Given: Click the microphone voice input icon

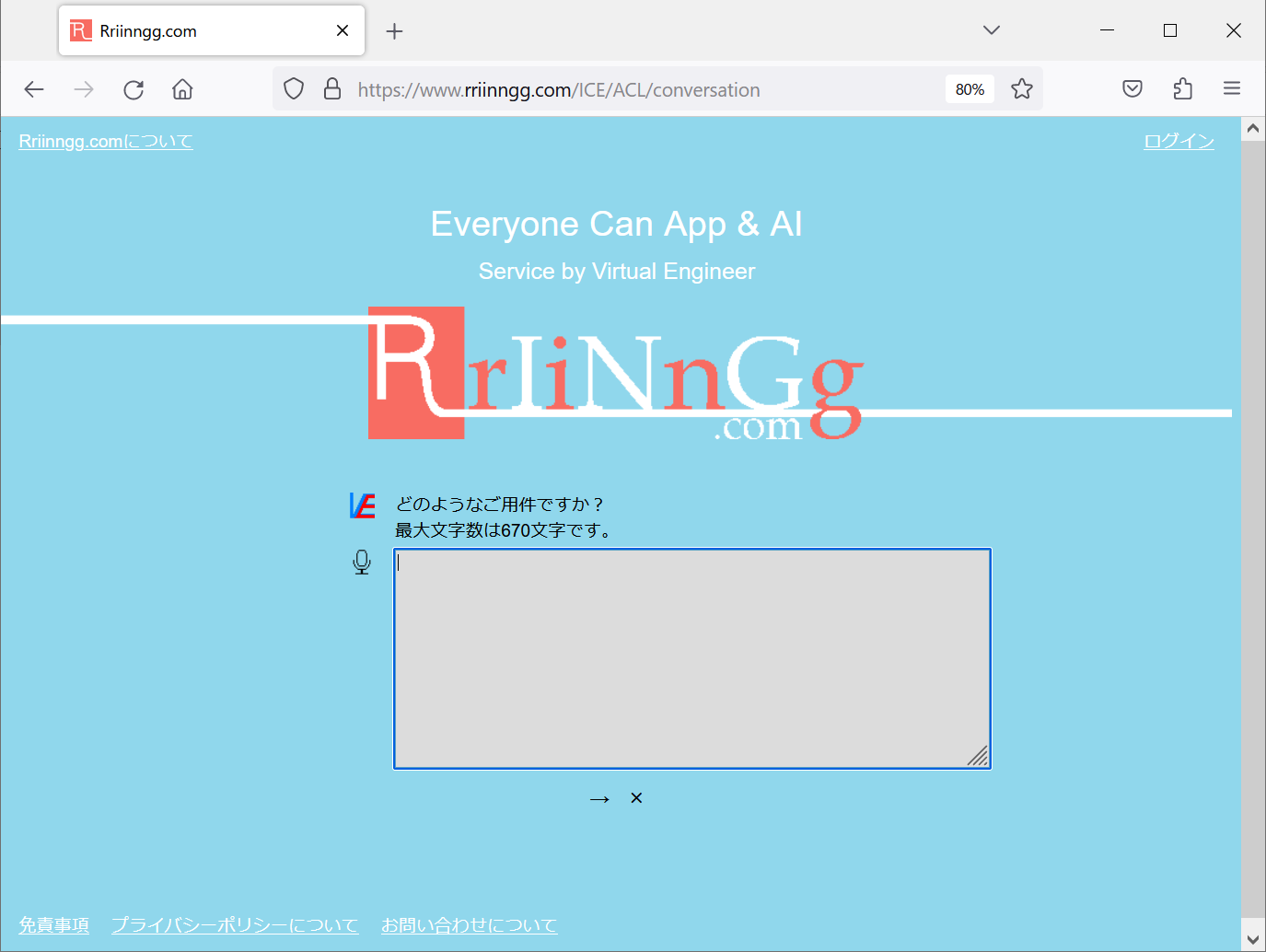Looking at the screenshot, I should pos(362,563).
